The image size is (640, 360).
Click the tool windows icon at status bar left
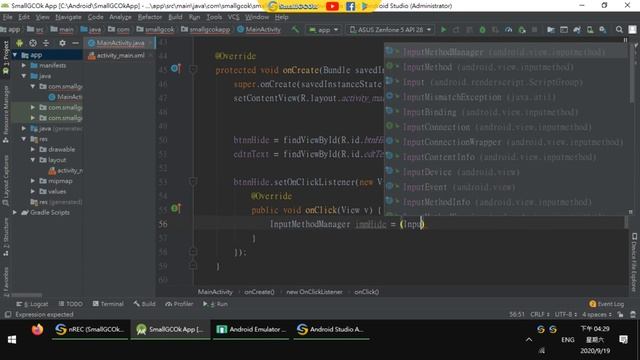8,314
